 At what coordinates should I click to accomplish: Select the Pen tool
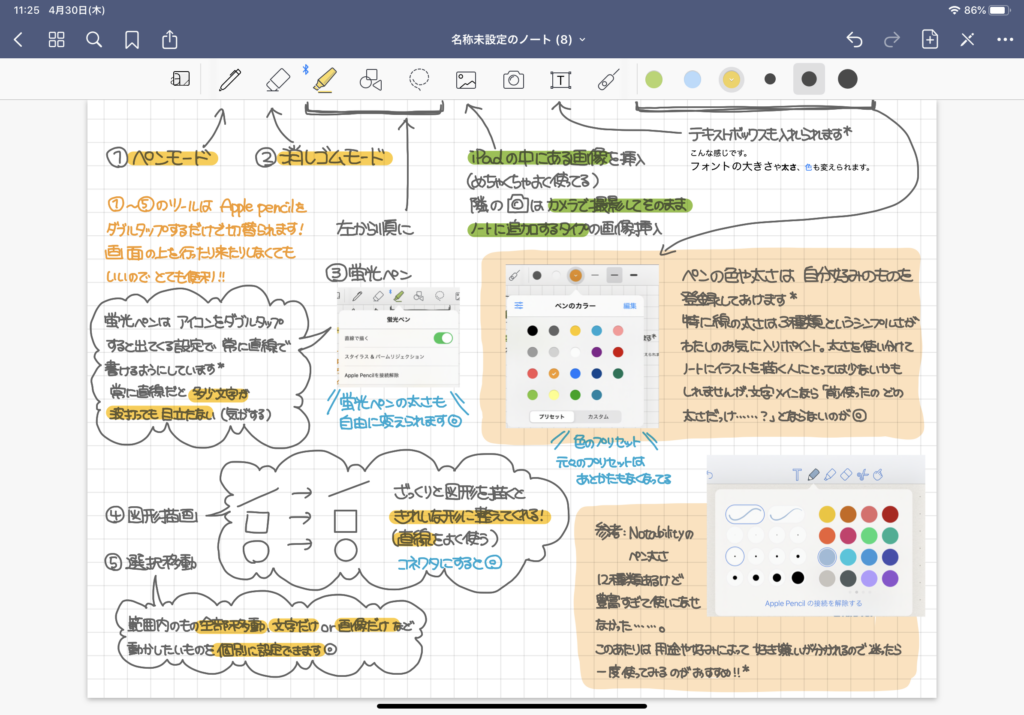(230, 80)
